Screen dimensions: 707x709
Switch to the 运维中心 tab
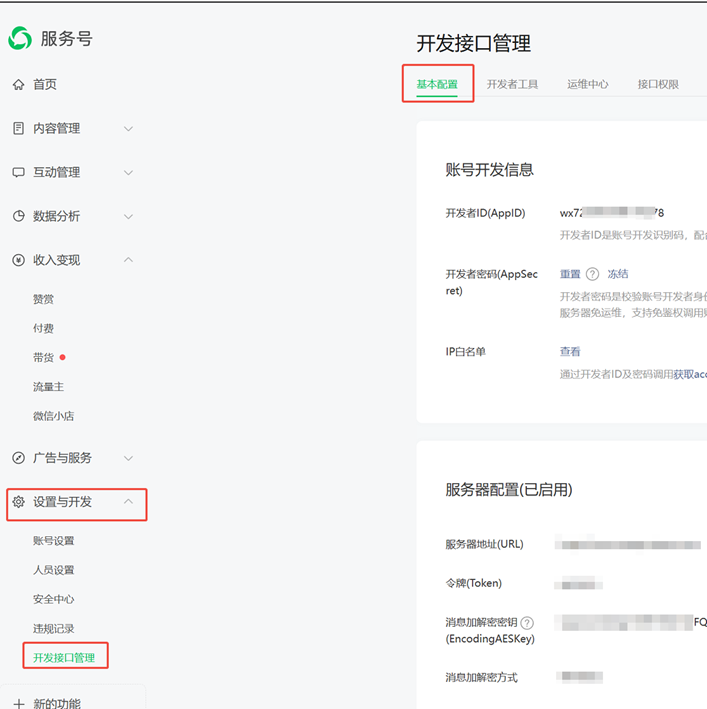click(x=588, y=84)
